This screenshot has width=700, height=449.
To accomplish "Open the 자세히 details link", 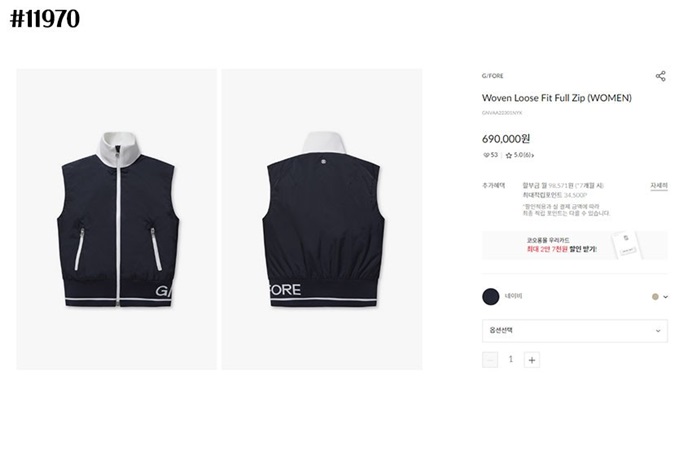I will tap(659, 186).
